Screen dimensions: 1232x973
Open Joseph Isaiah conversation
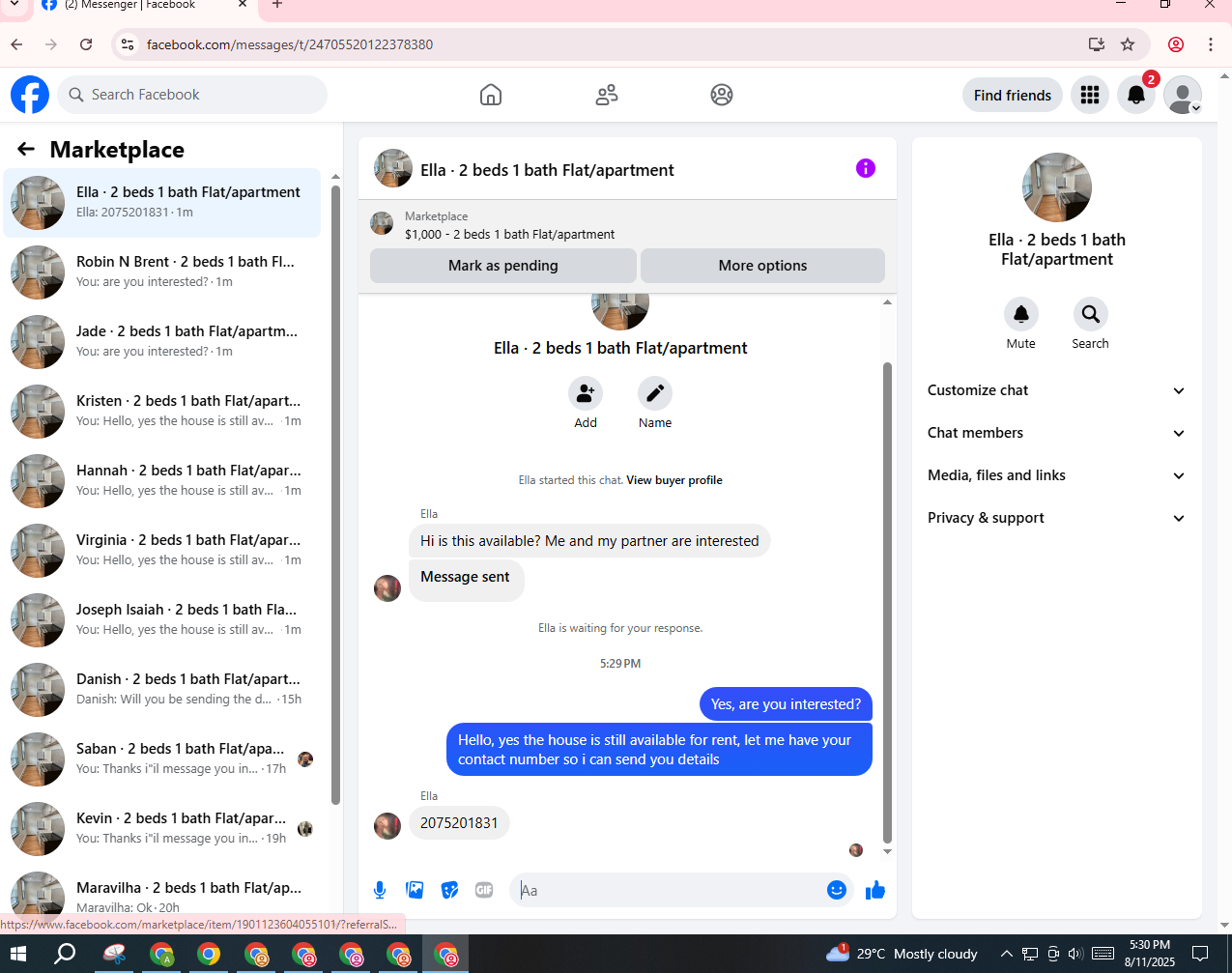click(162, 620)
